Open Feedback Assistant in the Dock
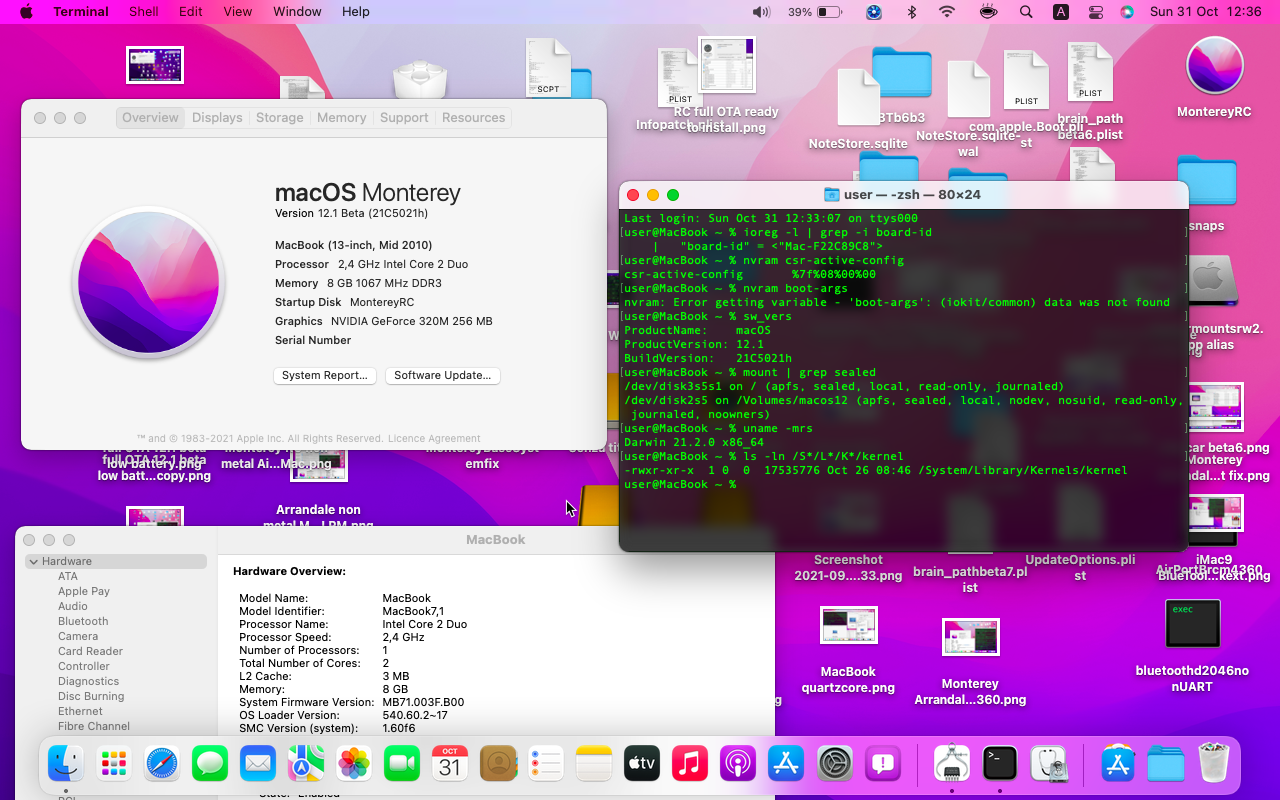Screen dimensions: 1280x800 point(883,764)
